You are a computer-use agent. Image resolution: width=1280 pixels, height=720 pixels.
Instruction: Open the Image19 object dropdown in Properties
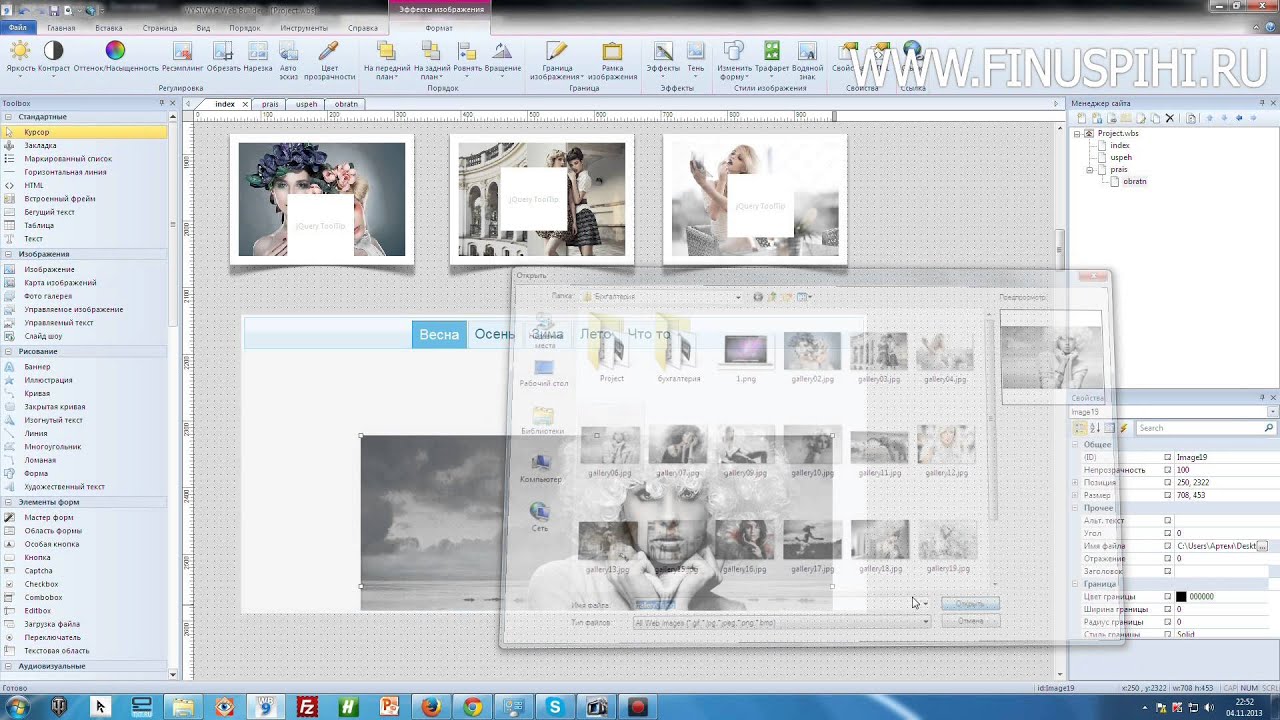coord(1272,412)
